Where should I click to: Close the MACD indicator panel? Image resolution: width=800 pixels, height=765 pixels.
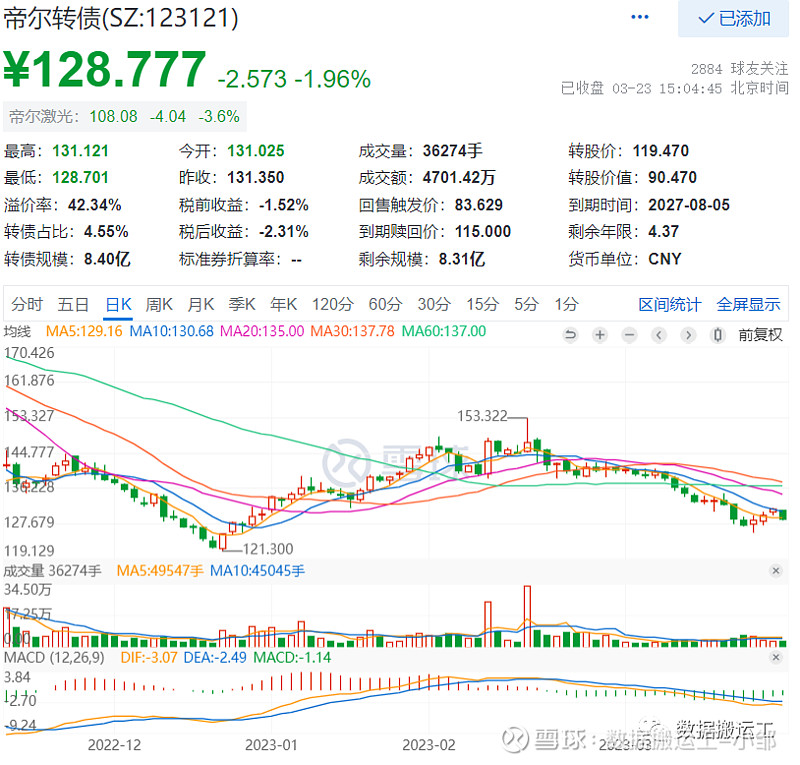[776, 657]
